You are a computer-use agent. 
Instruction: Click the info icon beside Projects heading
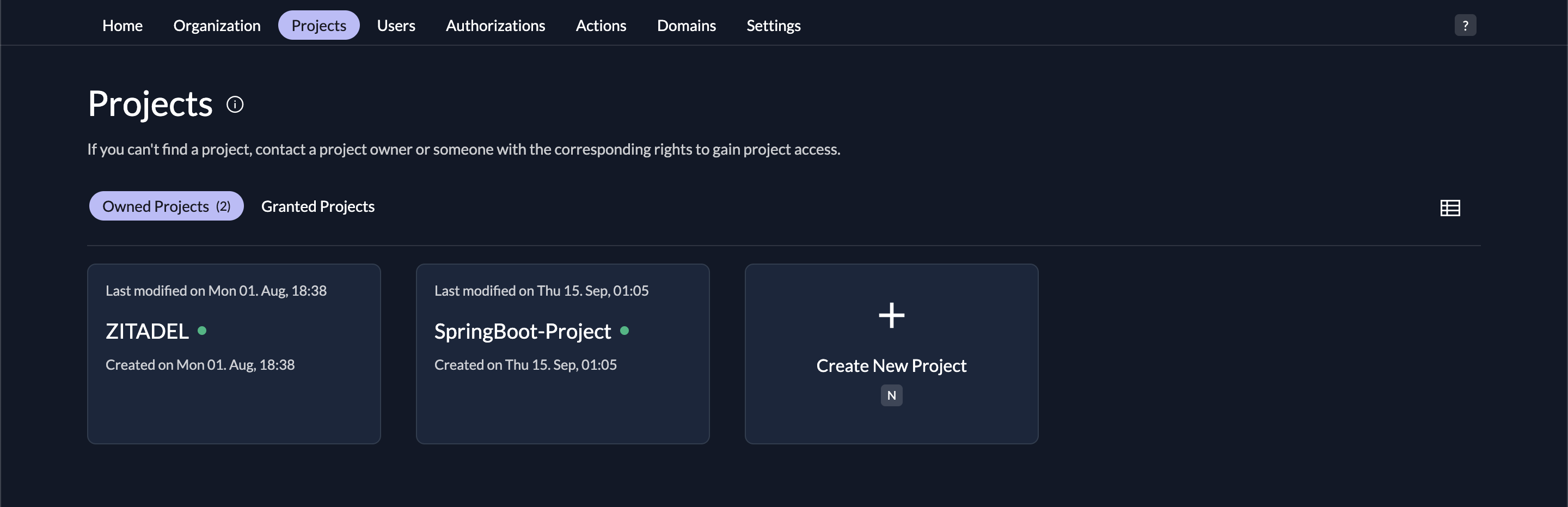pyautogui.click(x=235, y=105)
